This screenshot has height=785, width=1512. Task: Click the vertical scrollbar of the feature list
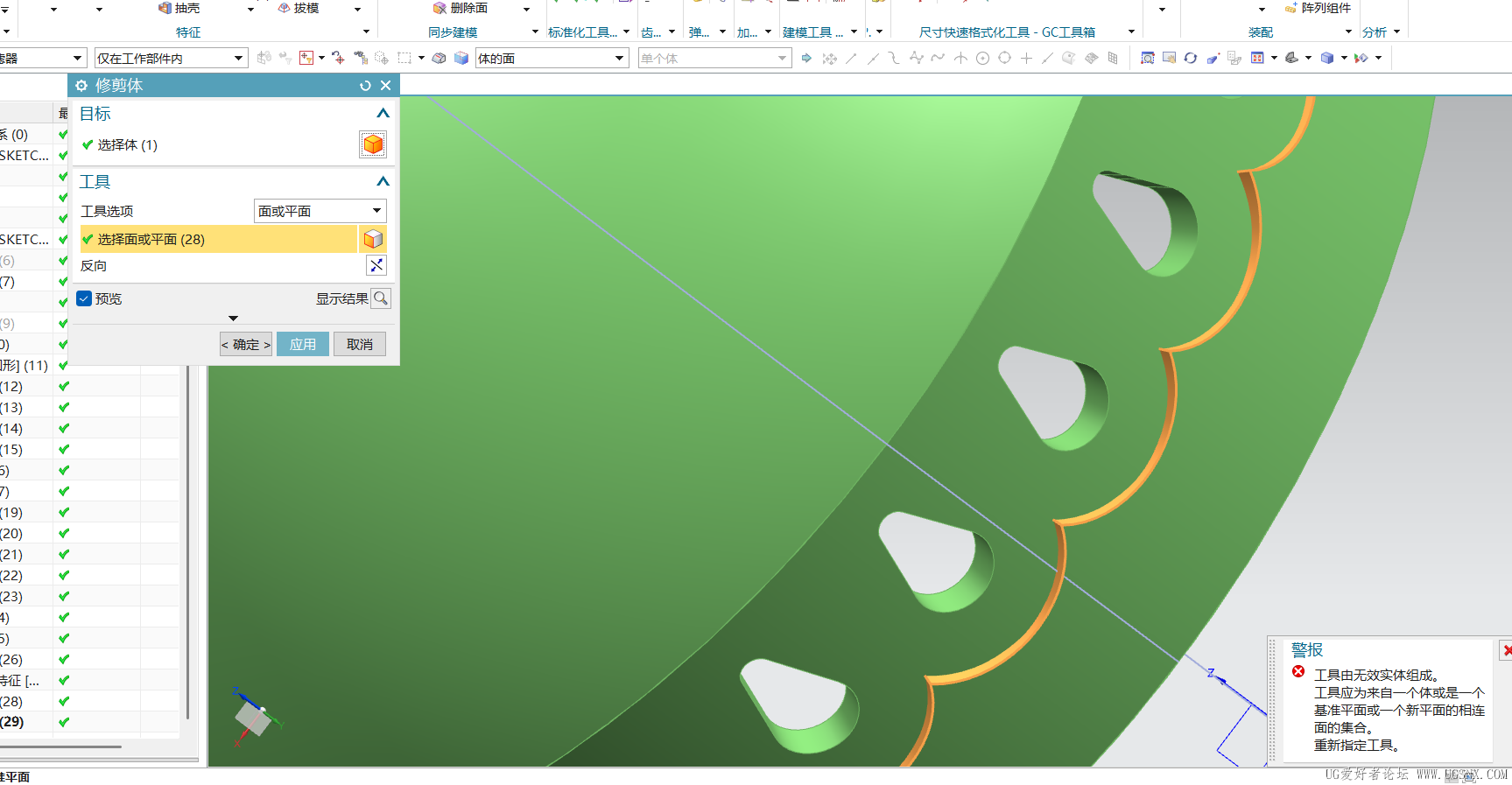[x=187, y=543]
